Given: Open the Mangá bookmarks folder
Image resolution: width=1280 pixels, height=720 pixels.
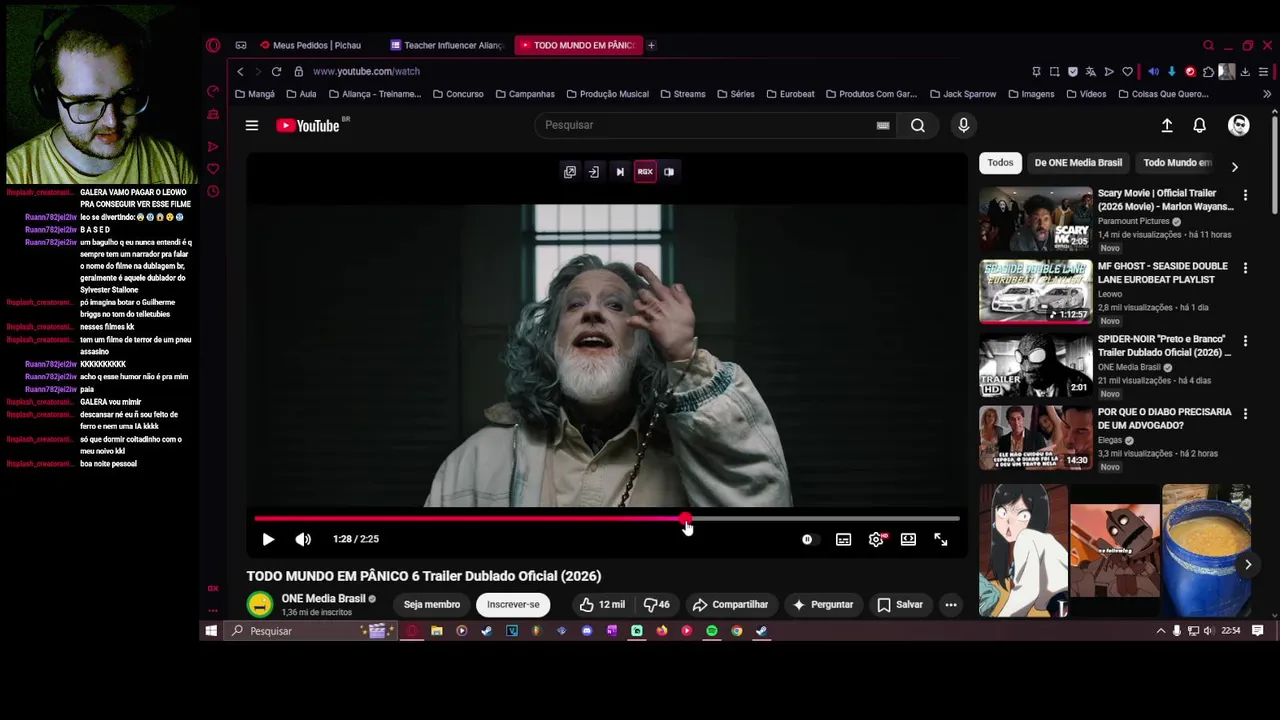Looking at the screenshot, I should click(255, 94).
